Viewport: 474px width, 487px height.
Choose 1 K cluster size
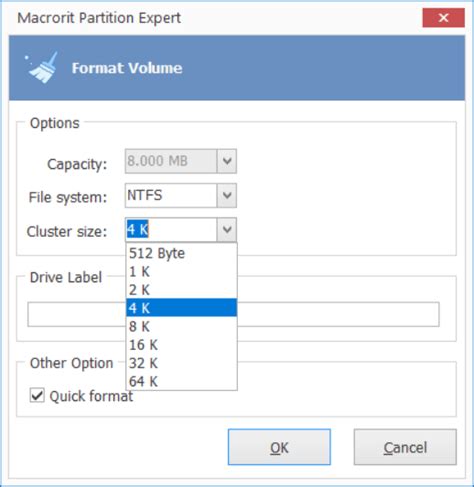click(181, 272)
